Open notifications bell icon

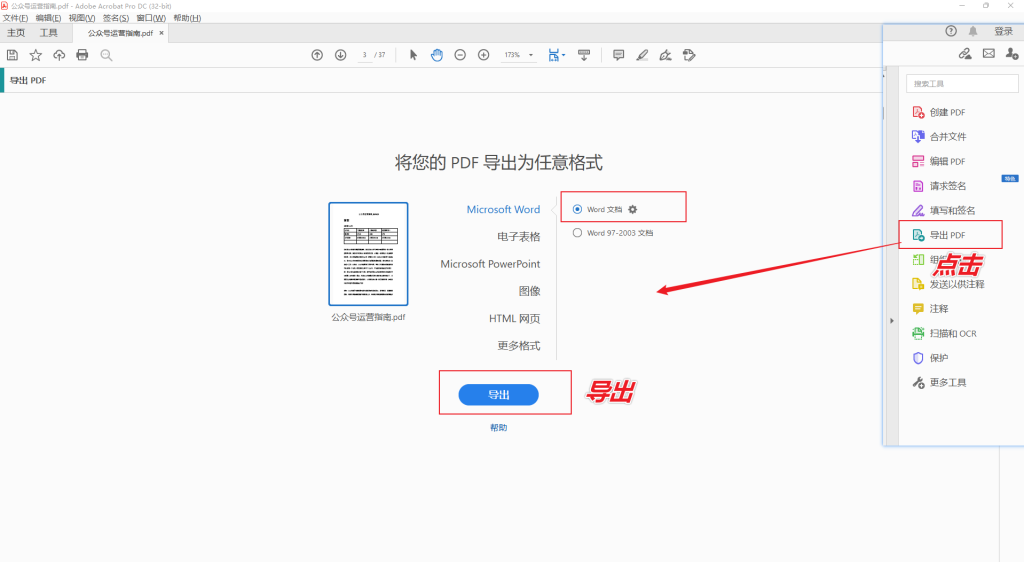coord(973,31)
